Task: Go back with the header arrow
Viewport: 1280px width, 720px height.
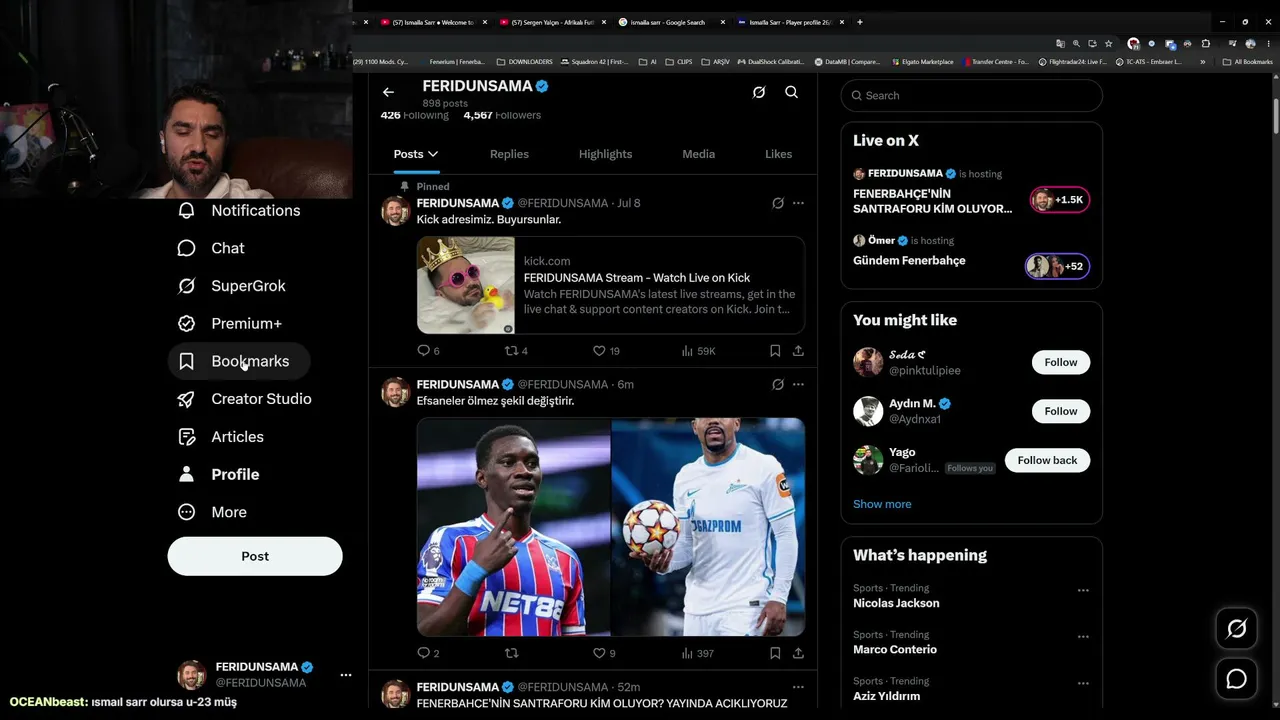Action: tap(388, 92)
